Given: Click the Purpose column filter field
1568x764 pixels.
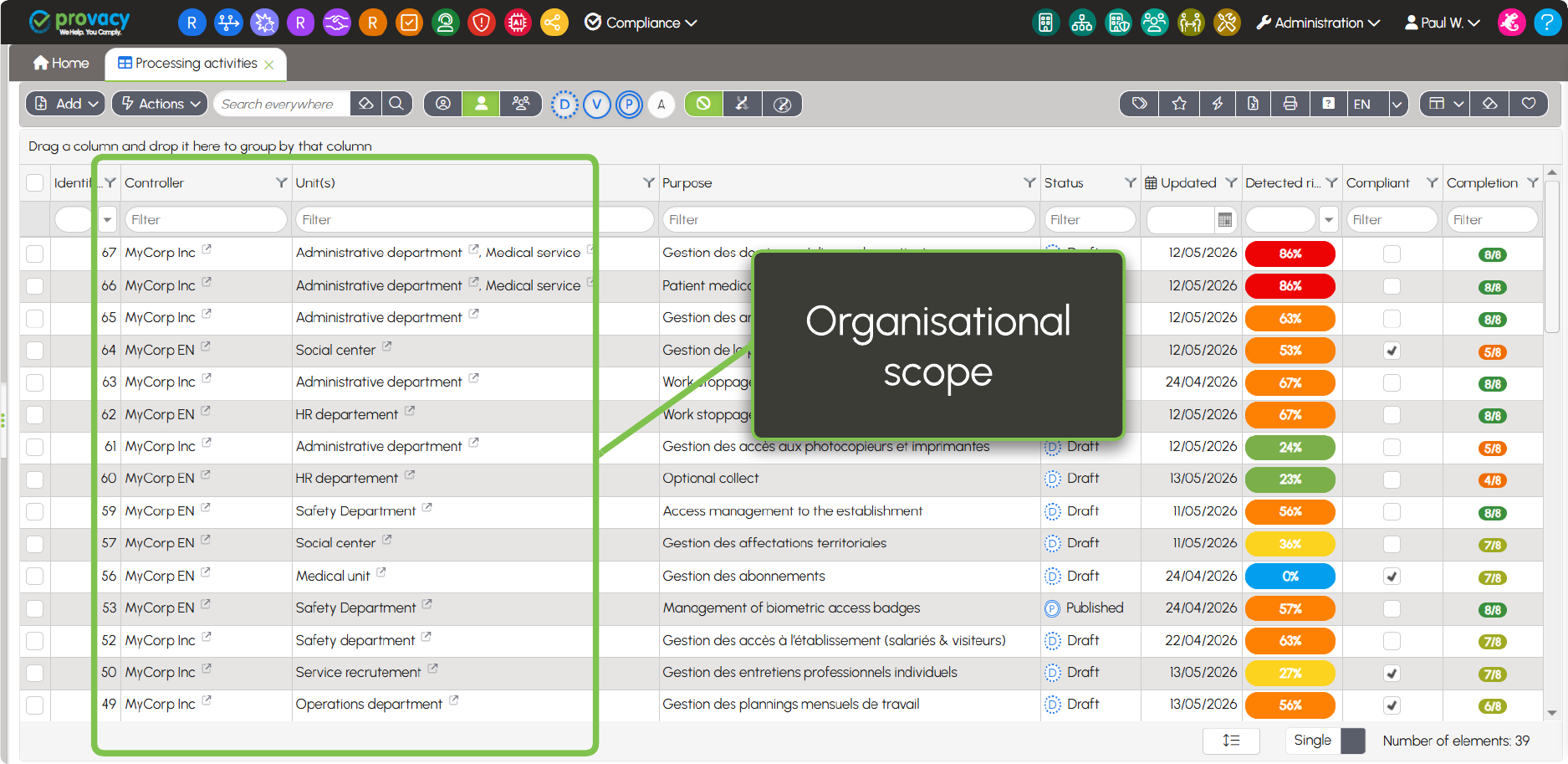Looking at the screenshot, I should (x=848, y=220).
